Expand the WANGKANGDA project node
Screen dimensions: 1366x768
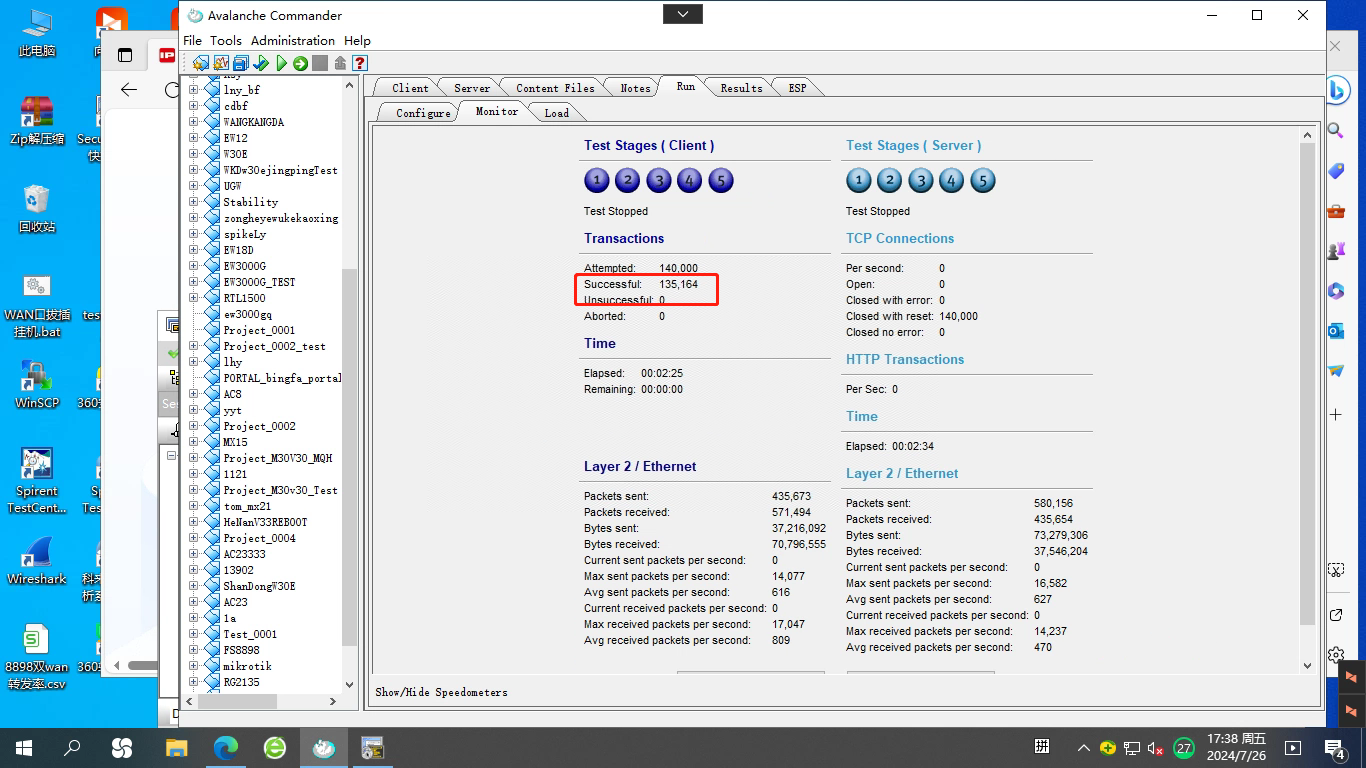point(193,122)
